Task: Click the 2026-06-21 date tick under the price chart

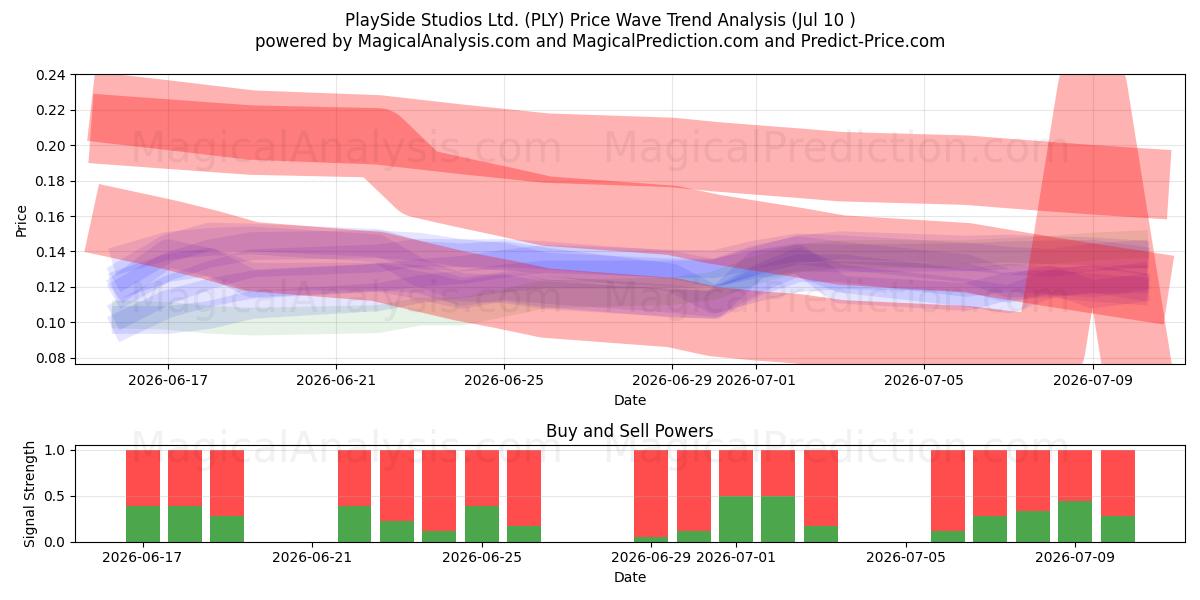Action: click(336, 380)
